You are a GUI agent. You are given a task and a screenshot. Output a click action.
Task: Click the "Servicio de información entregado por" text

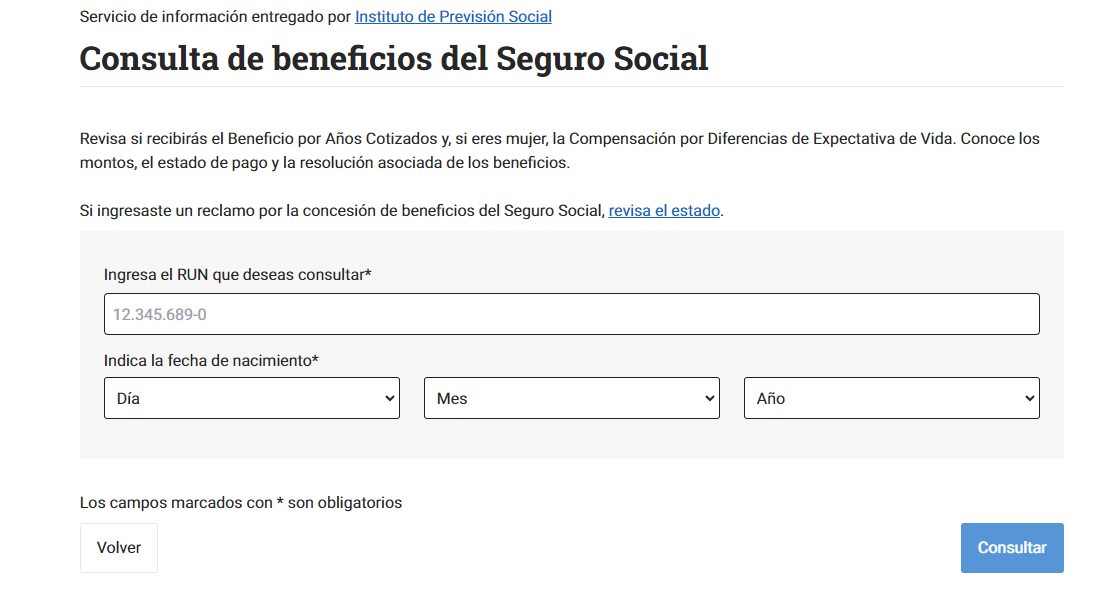tap(215, 17)
